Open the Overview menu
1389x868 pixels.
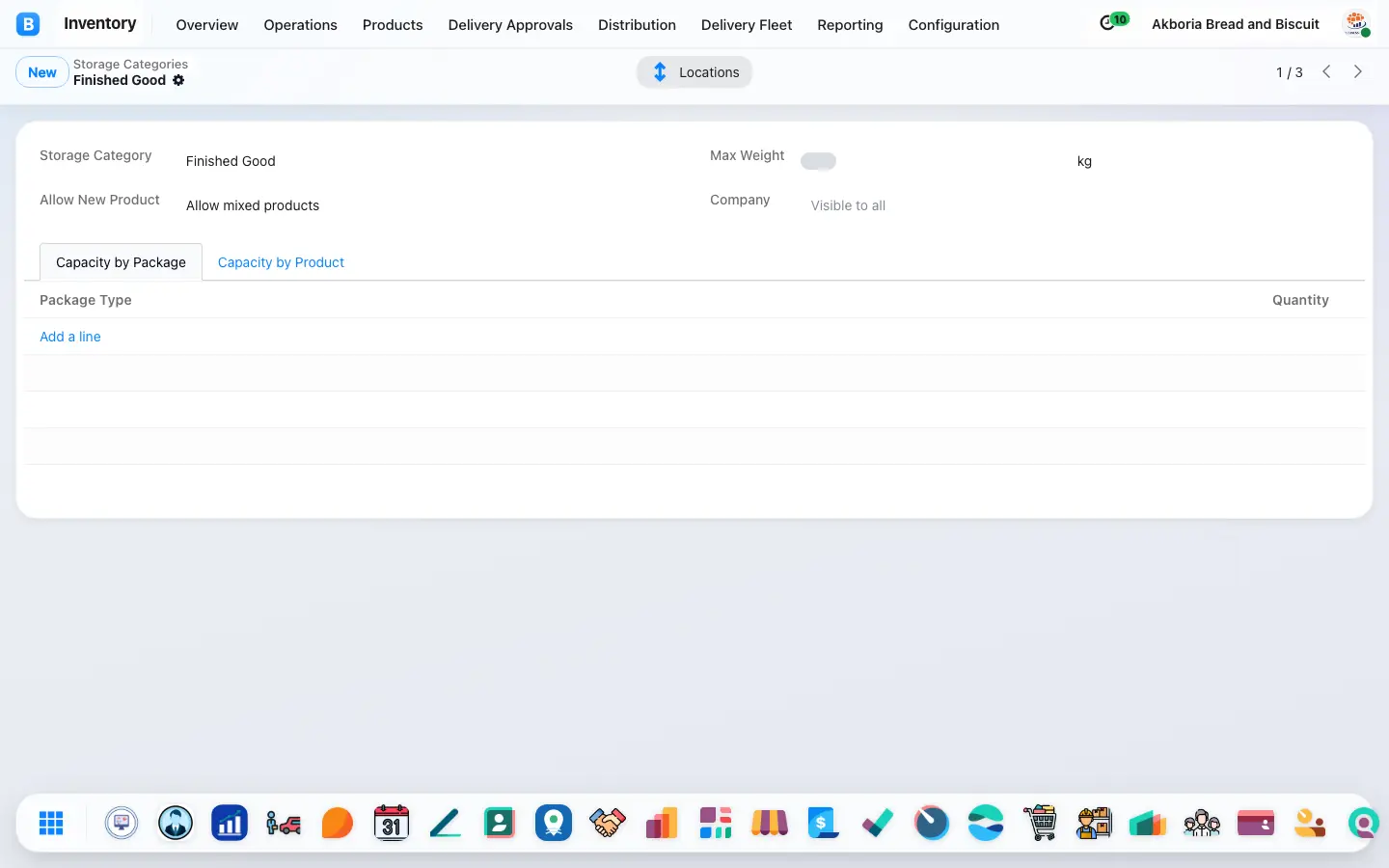206,25
